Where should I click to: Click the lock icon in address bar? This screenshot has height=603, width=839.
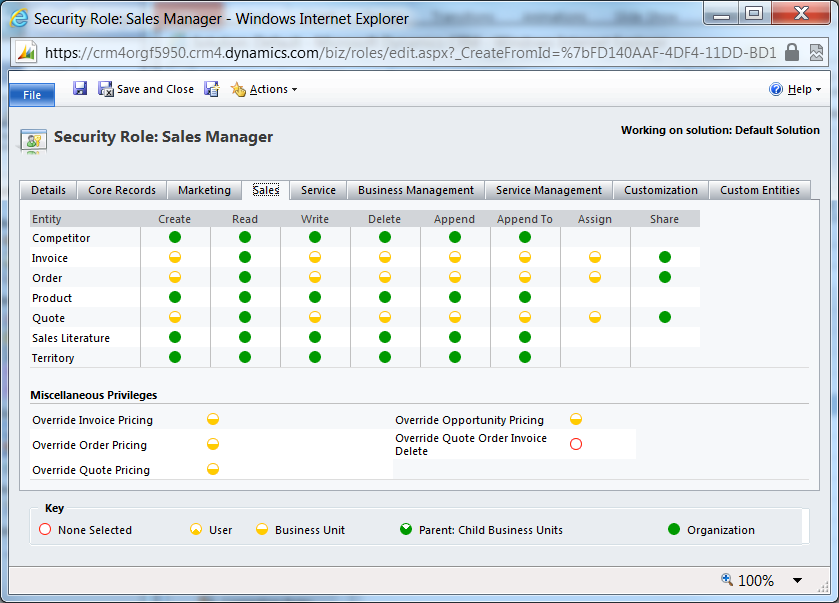pyautogui.click(x=792, y=52)
